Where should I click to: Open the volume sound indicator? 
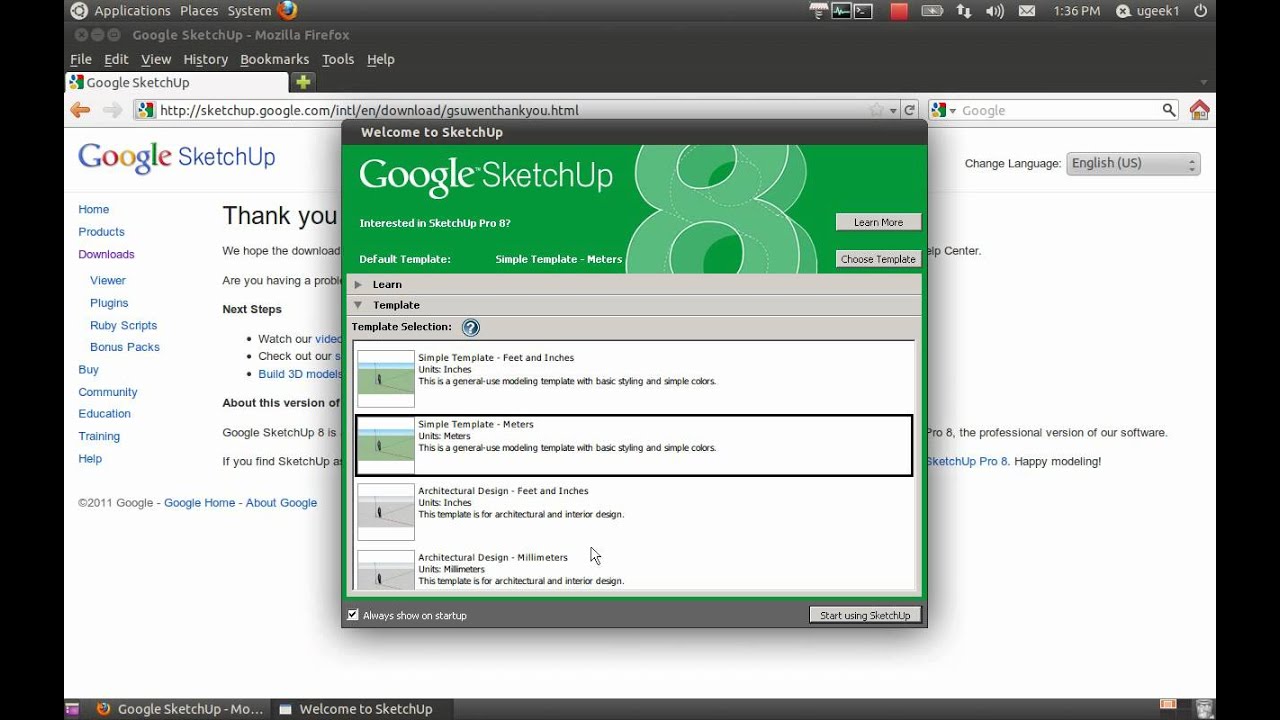tap(994, 11)
